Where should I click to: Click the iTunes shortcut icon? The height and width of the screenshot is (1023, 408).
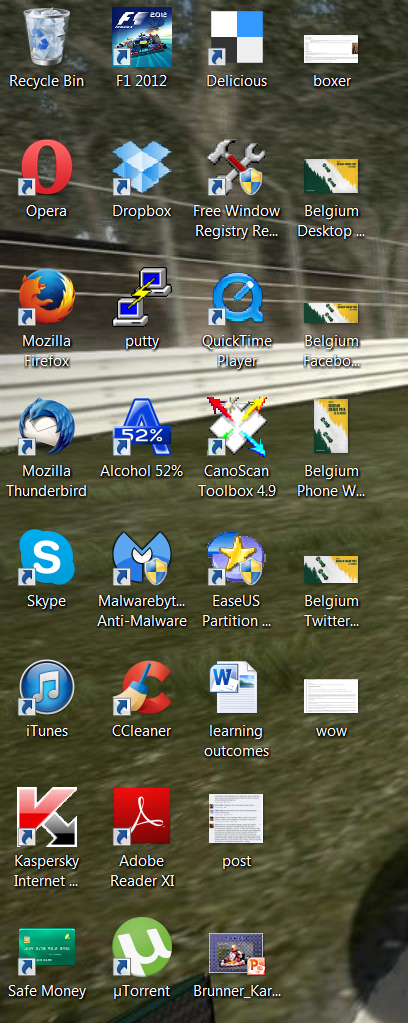[46, 688]
